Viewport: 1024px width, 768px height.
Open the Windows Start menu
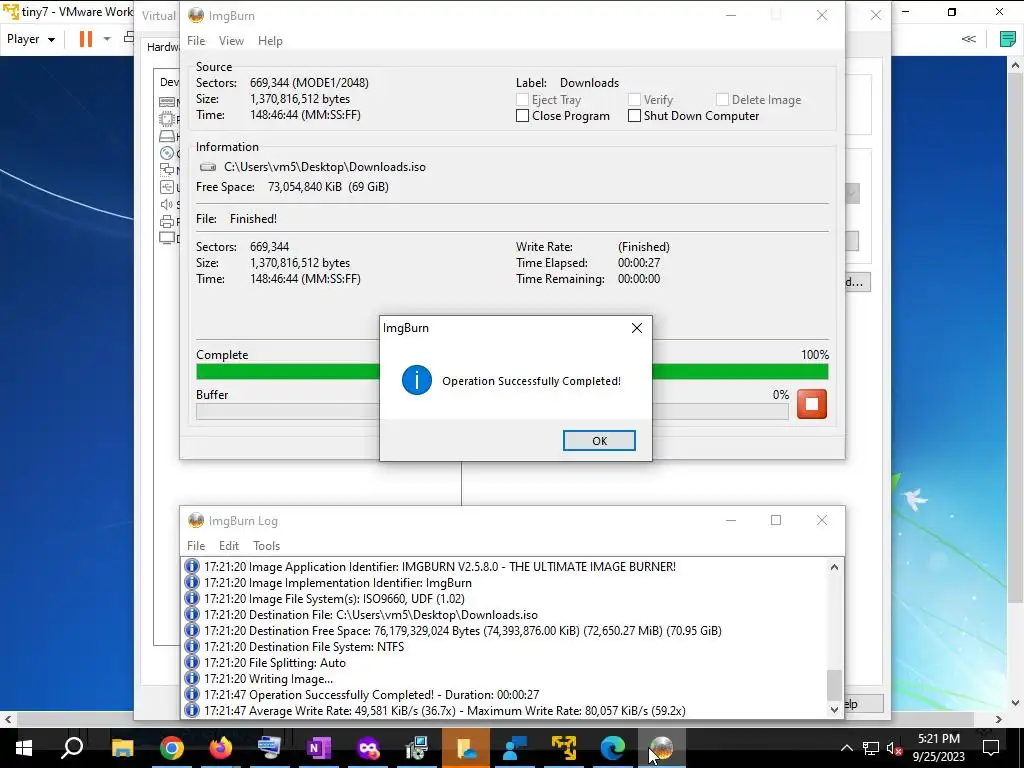pyautogui.click(x=24, y=748)
